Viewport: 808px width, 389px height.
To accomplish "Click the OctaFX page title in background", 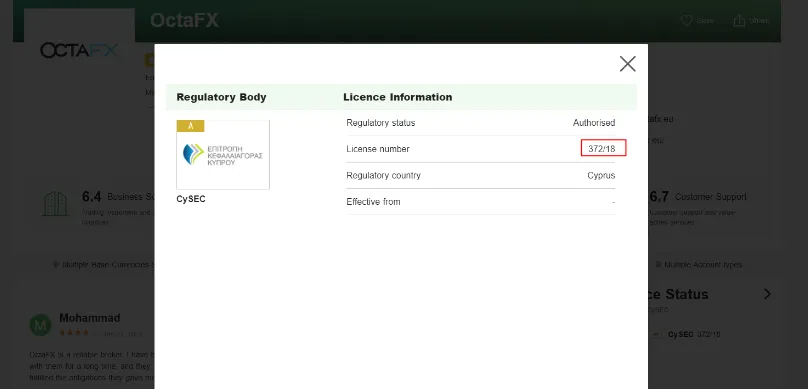I will [184, 21].
